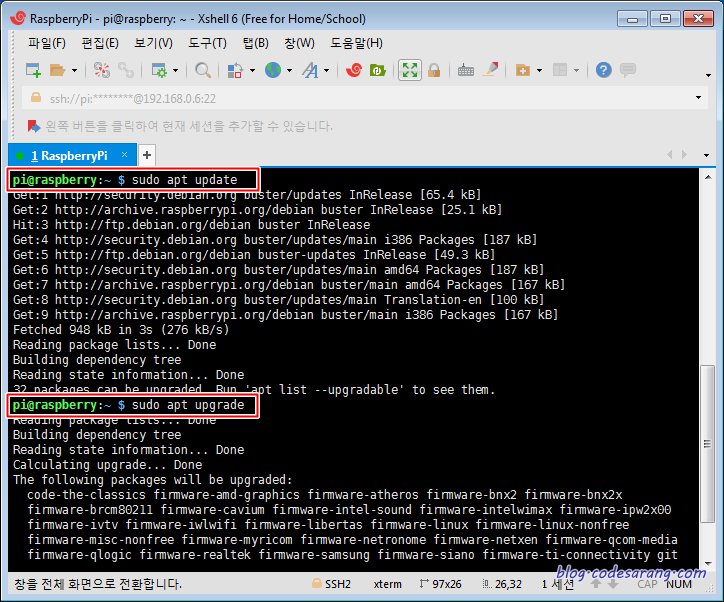Click the file transfer arrows icon
724x602 pixels.
point(235,70)
